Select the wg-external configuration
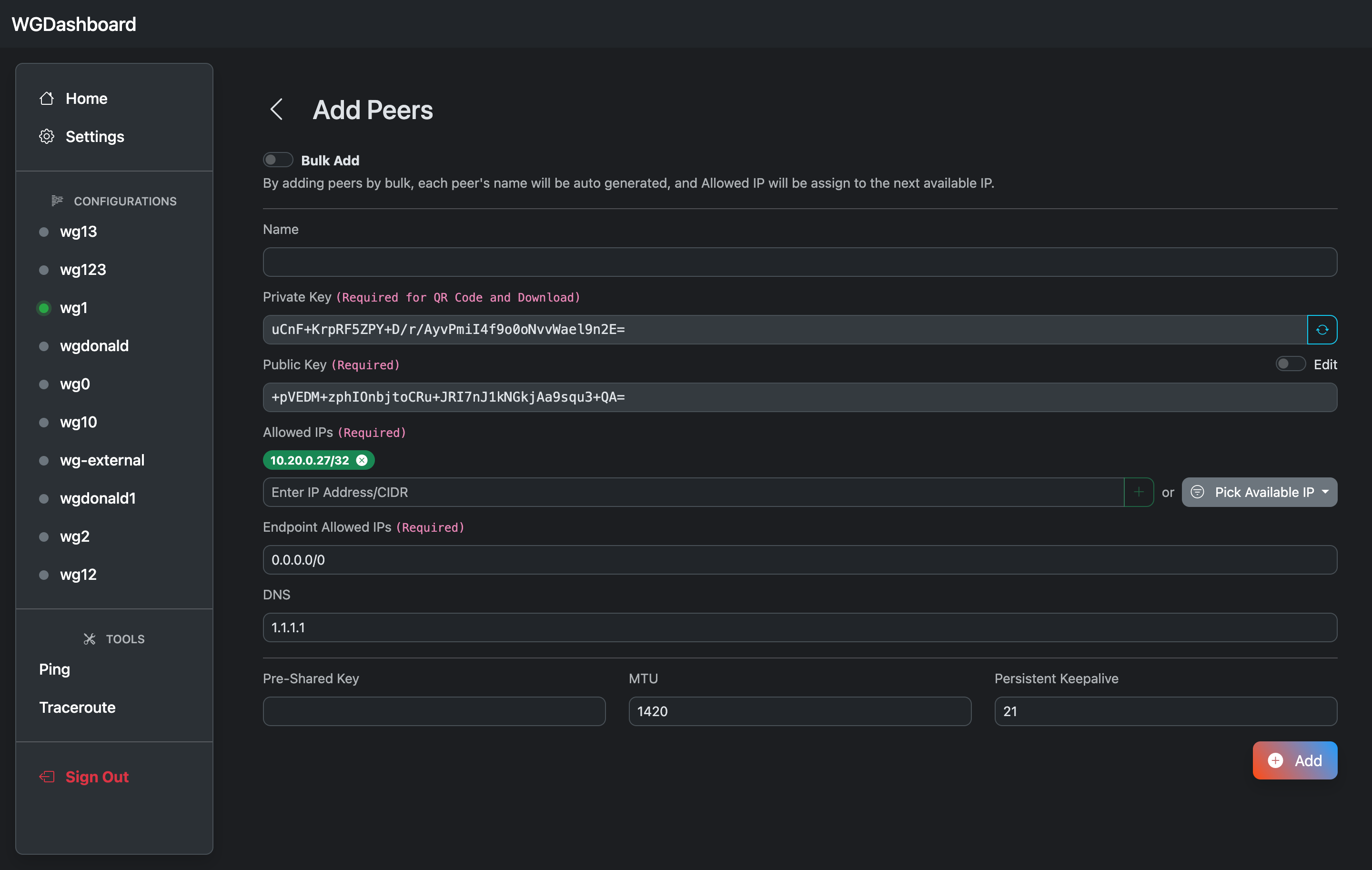 click(x=103, y=460)
